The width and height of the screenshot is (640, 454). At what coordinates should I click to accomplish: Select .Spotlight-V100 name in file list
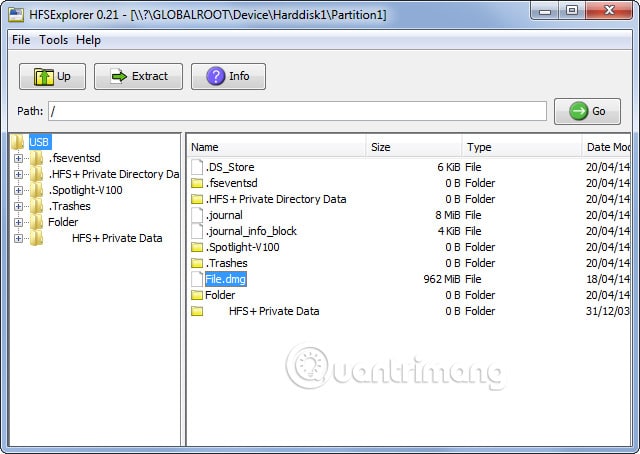[242, 247]
